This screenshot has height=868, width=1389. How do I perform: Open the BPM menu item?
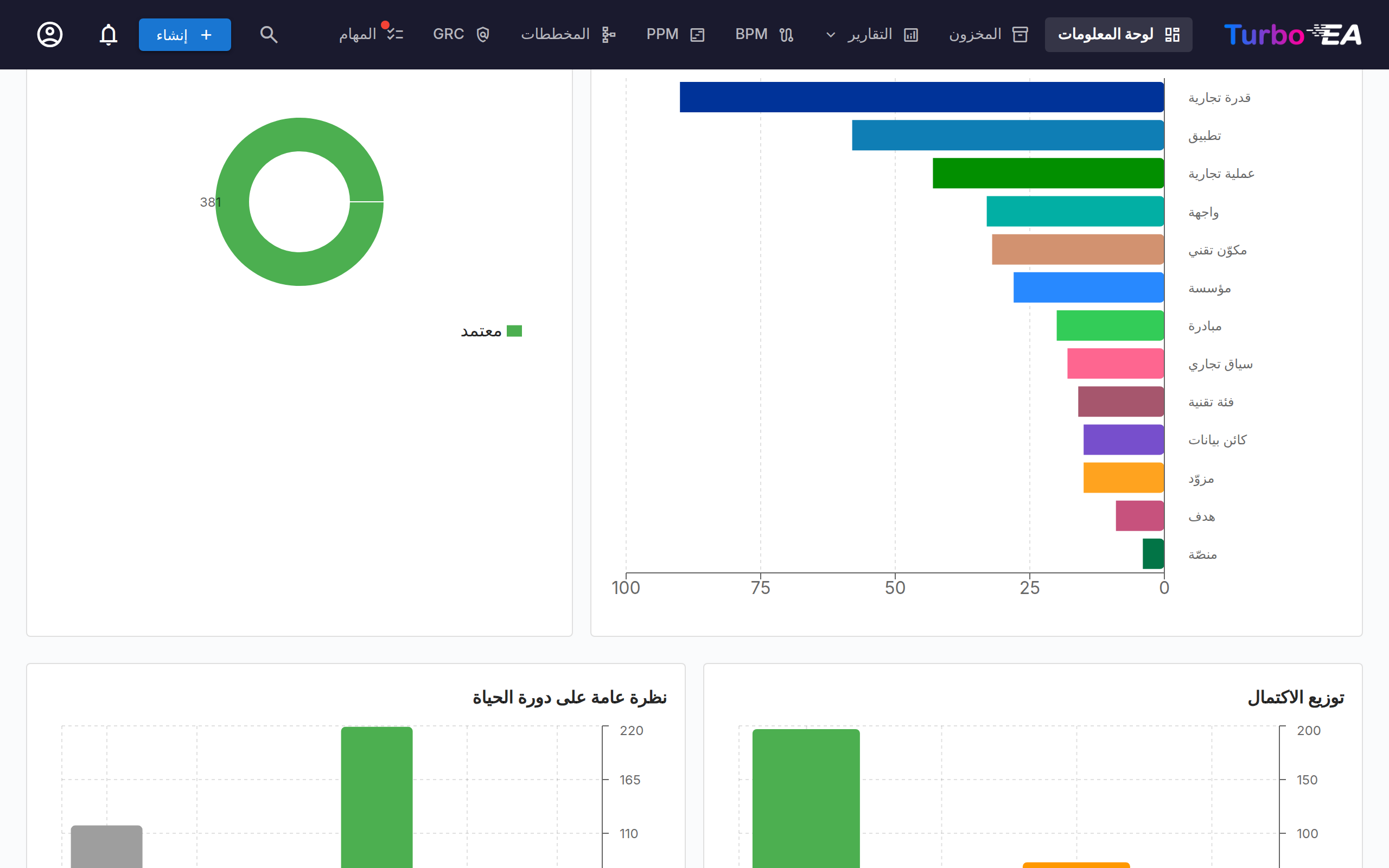pyautogui.click(x=764, y=34)
